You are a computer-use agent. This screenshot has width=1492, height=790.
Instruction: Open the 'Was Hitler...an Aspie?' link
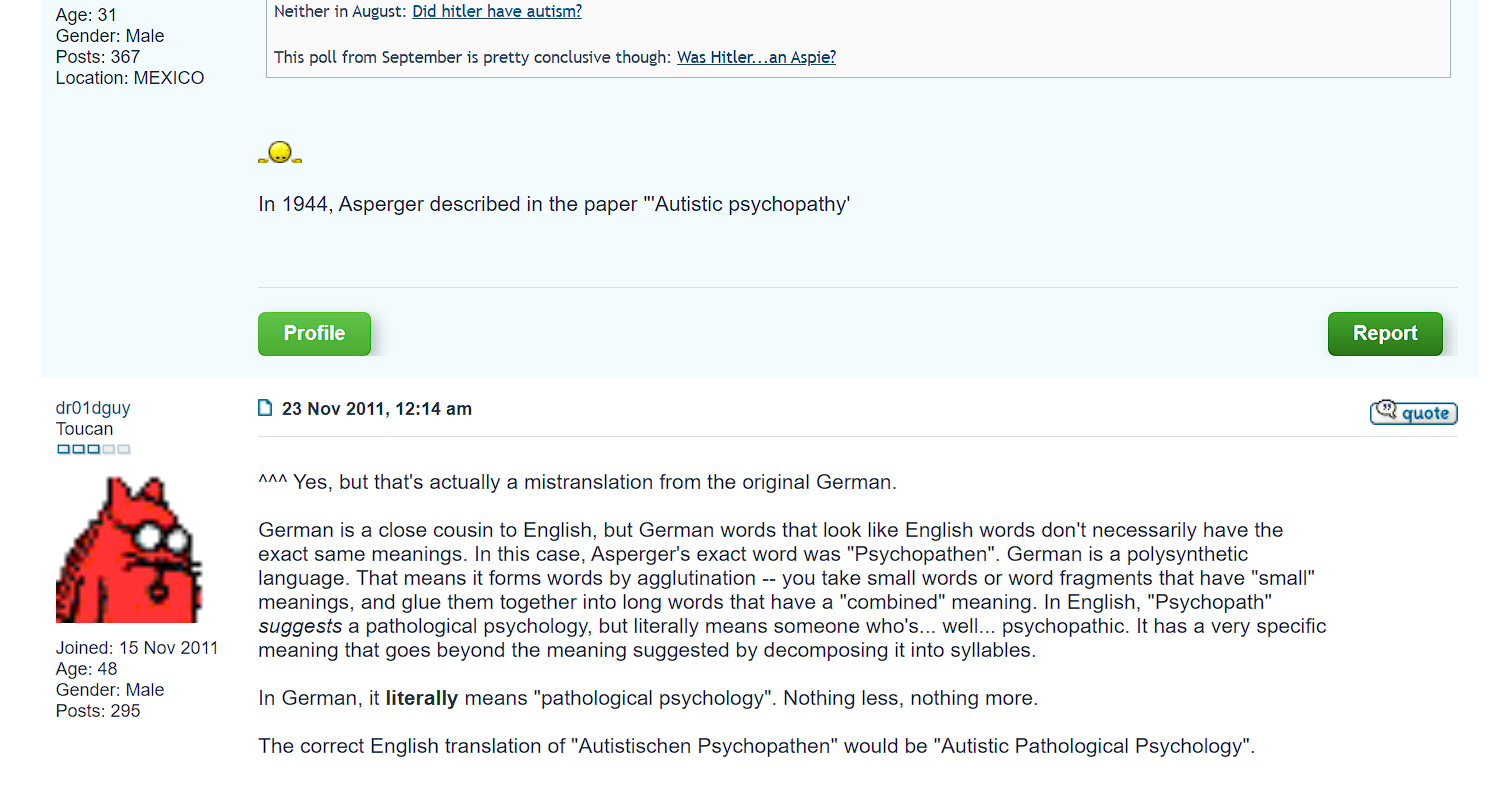point(756,57)
